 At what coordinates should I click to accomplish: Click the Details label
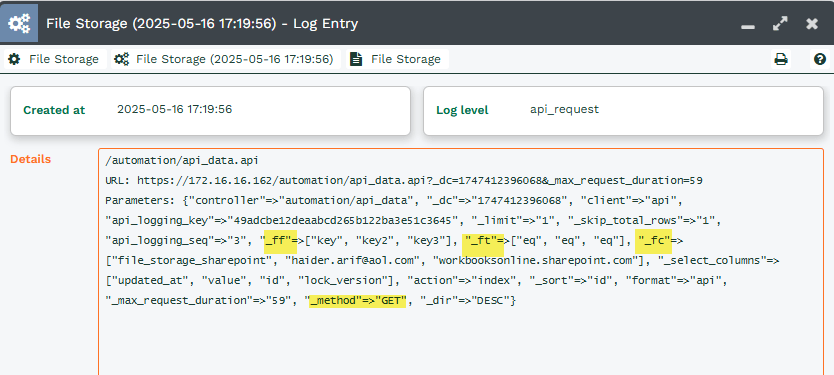31,159
